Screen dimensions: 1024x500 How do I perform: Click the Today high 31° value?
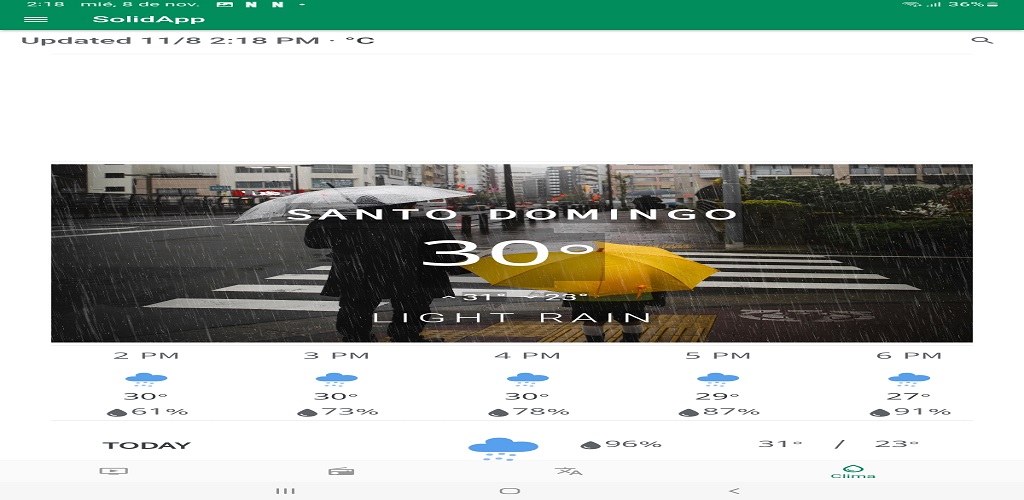tap(780, 444)
